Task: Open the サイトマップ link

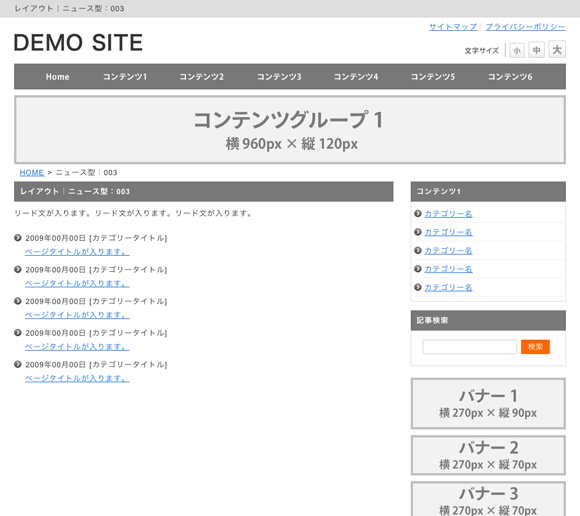Action: [453, 27]
